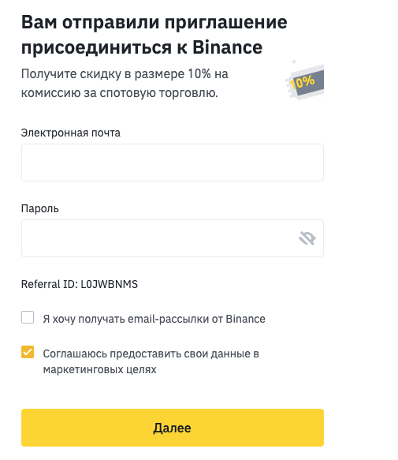Image resolution: width=398 pixels, height=460 pixels.
Task: Click the 10% discount coupon icon
Action: coord(305,80)
